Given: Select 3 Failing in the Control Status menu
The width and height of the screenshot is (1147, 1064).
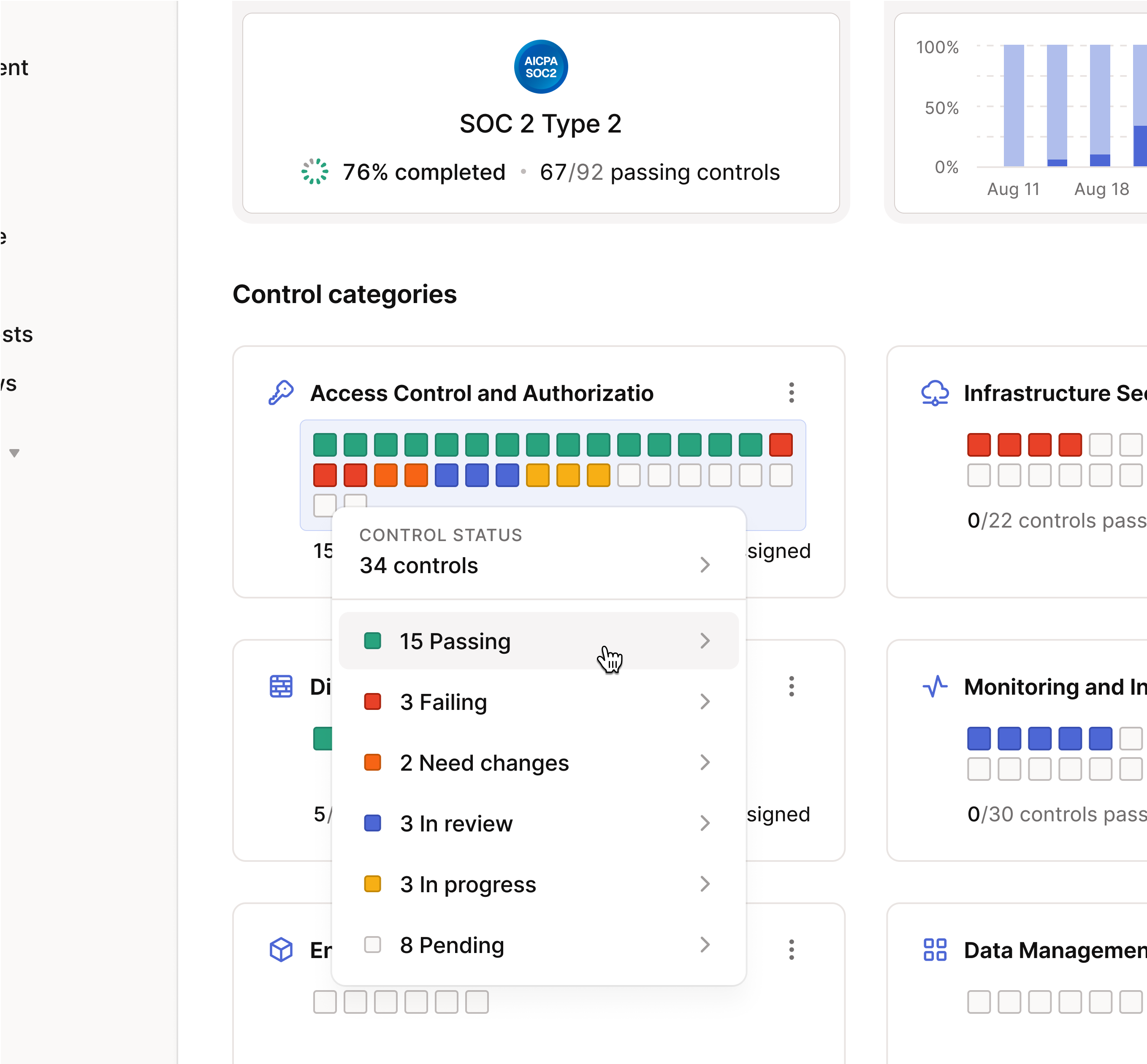Looking at the screenshot, I should coord(443,702).
